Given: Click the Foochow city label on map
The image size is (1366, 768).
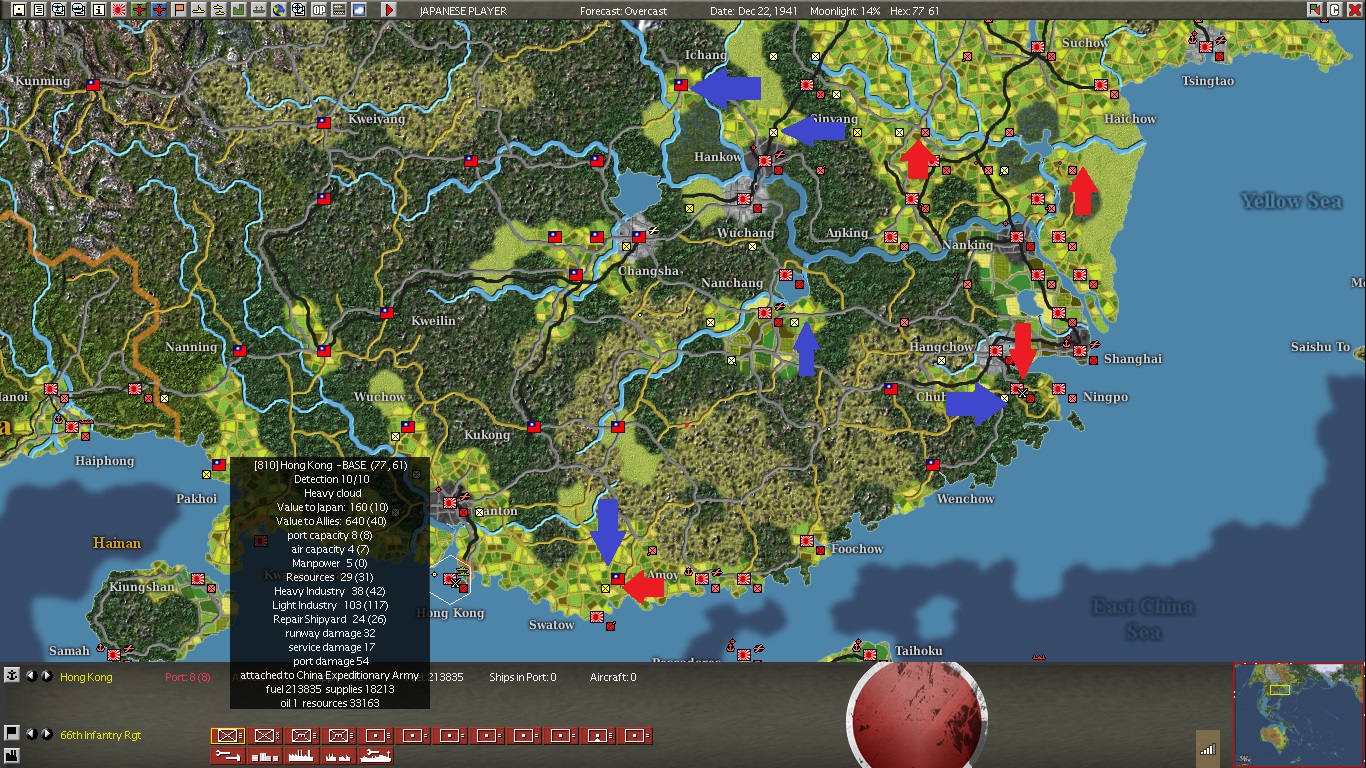Looking at the screenshot, I should tap(857, 549).
